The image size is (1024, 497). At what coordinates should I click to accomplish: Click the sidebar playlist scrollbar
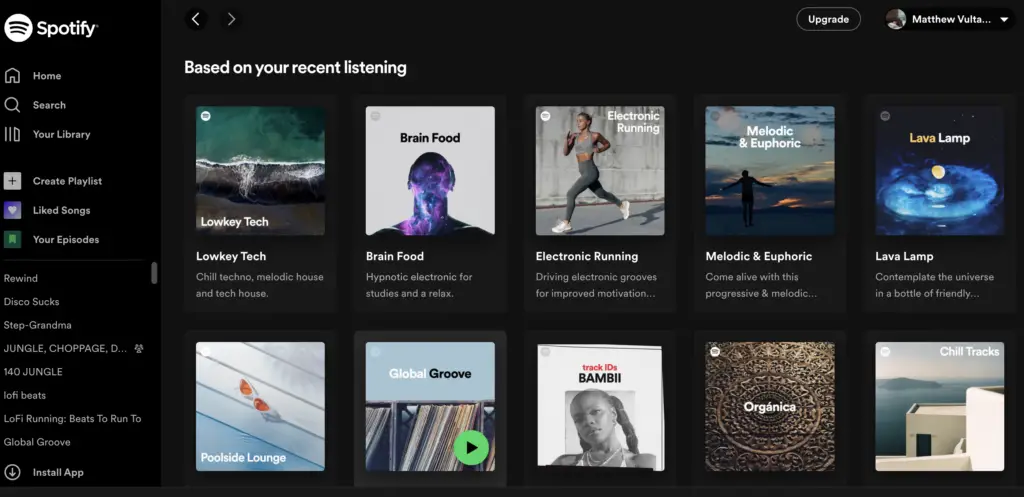pos(154,273)
